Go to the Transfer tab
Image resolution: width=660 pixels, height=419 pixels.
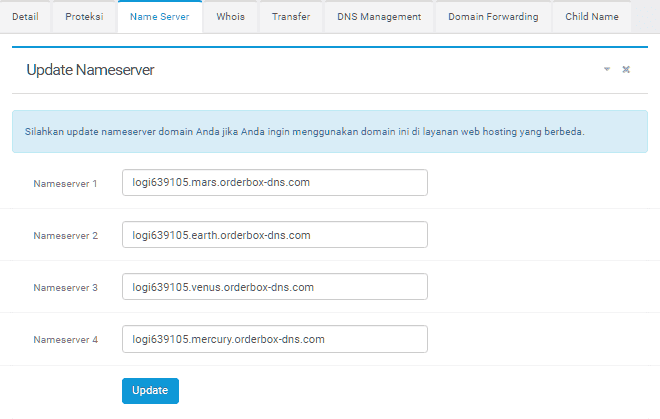point(291,17)
